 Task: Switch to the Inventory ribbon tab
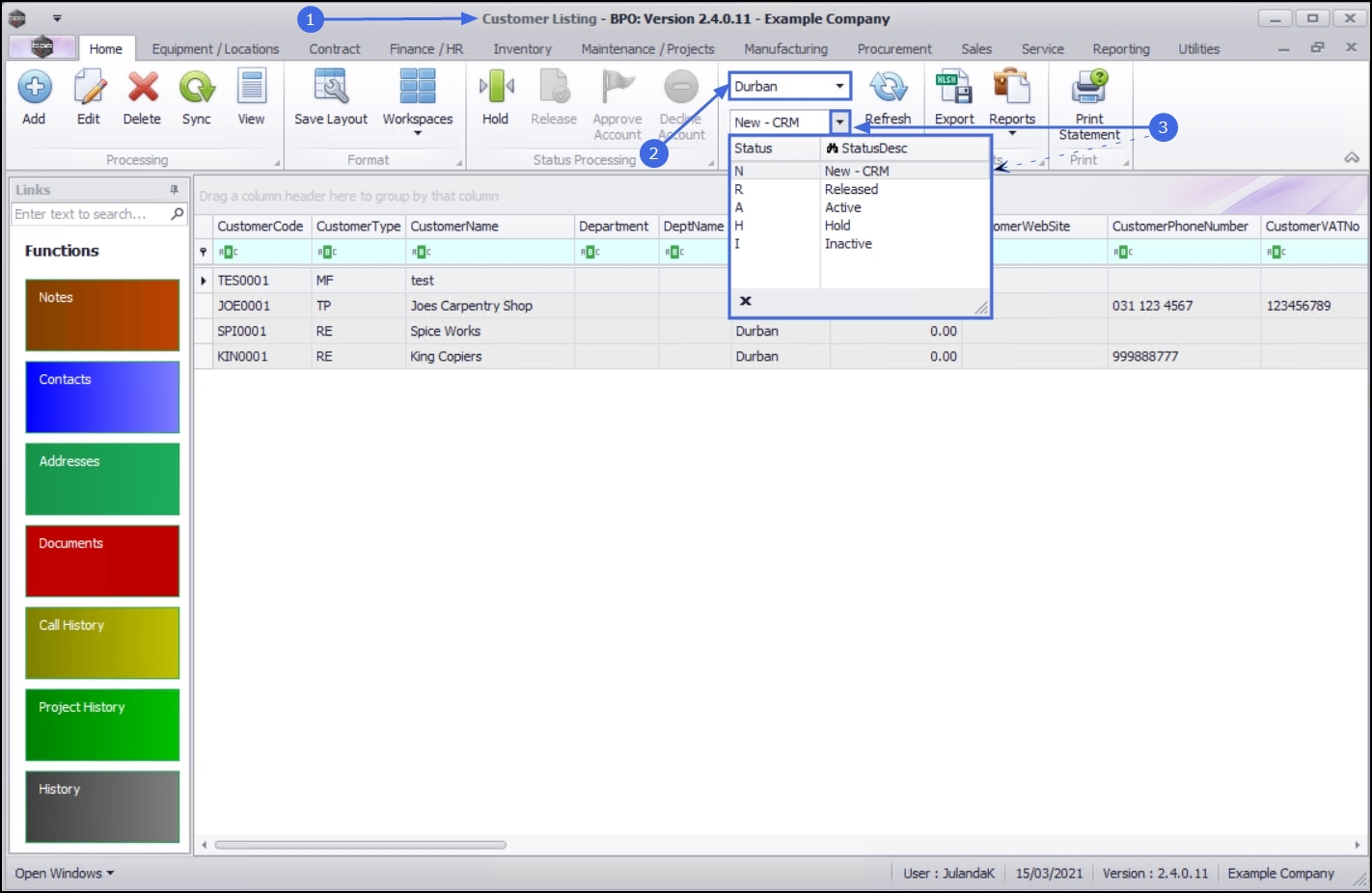[x=522, y=49]
